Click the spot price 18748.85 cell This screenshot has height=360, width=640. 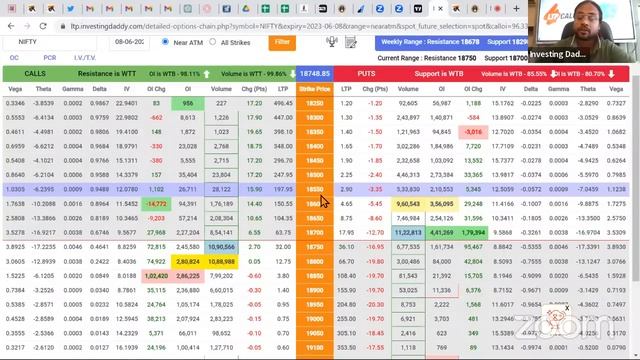(x=315, y=74)
